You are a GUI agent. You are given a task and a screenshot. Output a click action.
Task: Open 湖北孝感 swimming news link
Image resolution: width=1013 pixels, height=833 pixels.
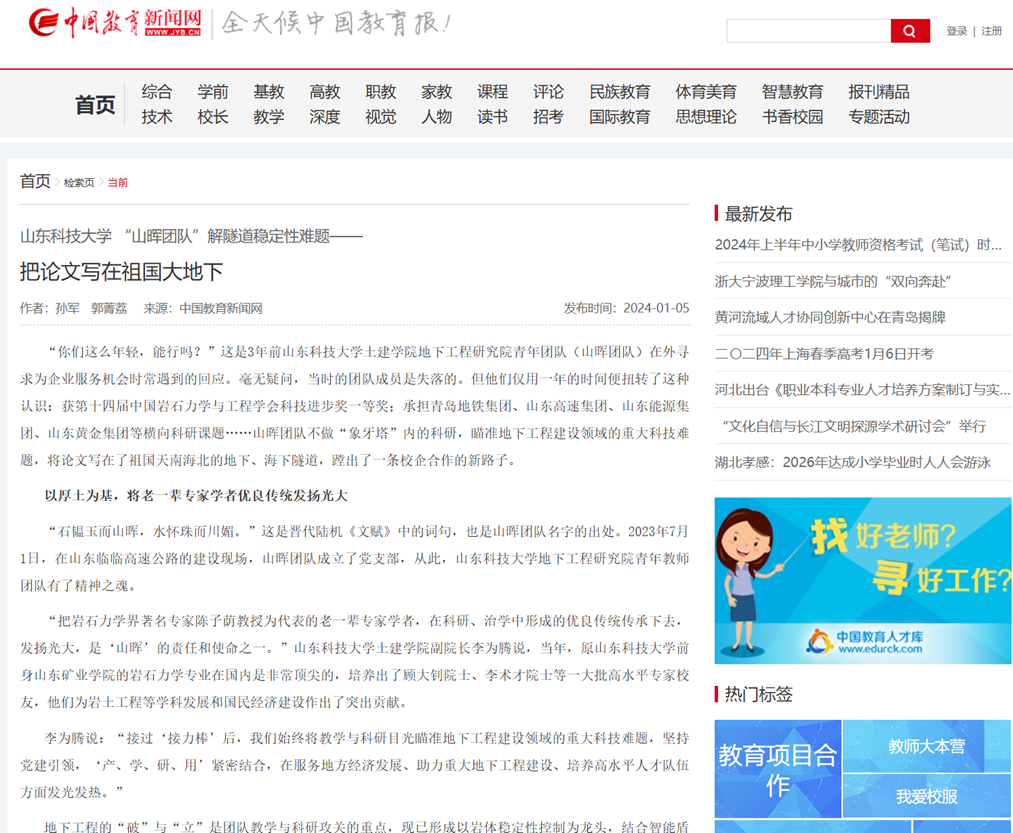point(852,462)
